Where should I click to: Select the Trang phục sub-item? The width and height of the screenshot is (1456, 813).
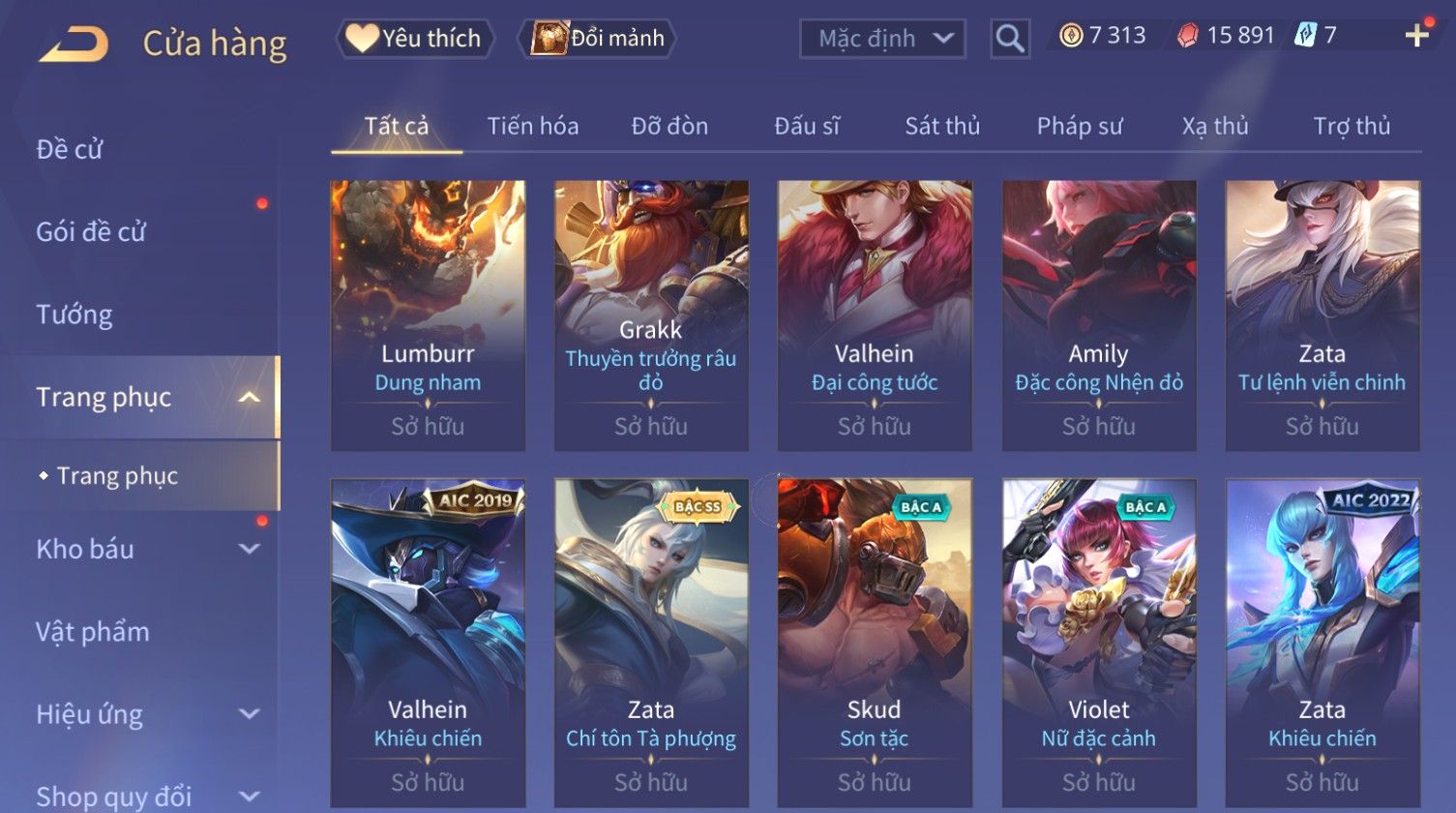(x=117, y=475)
